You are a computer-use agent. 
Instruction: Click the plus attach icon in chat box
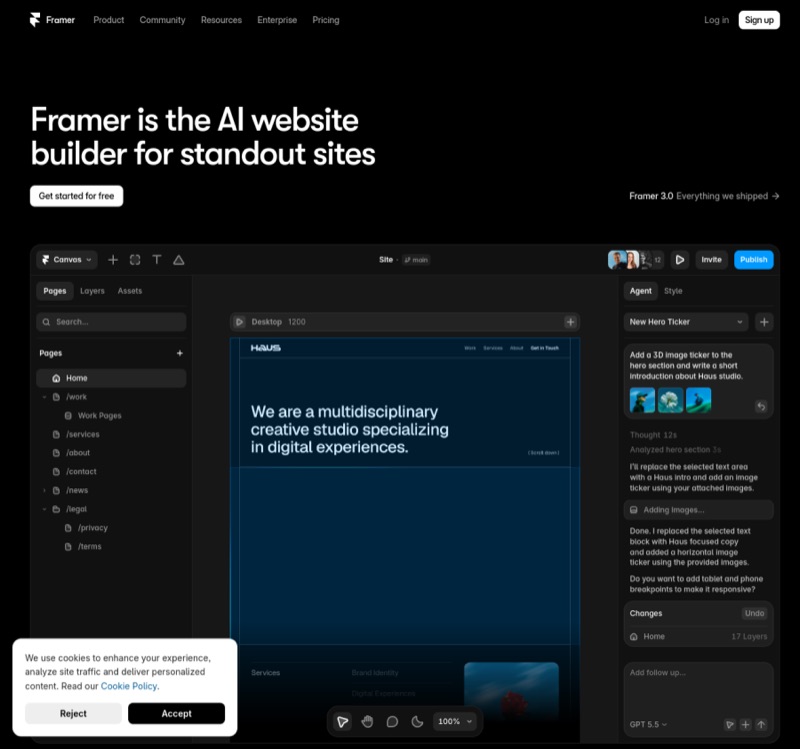[745, 725]
